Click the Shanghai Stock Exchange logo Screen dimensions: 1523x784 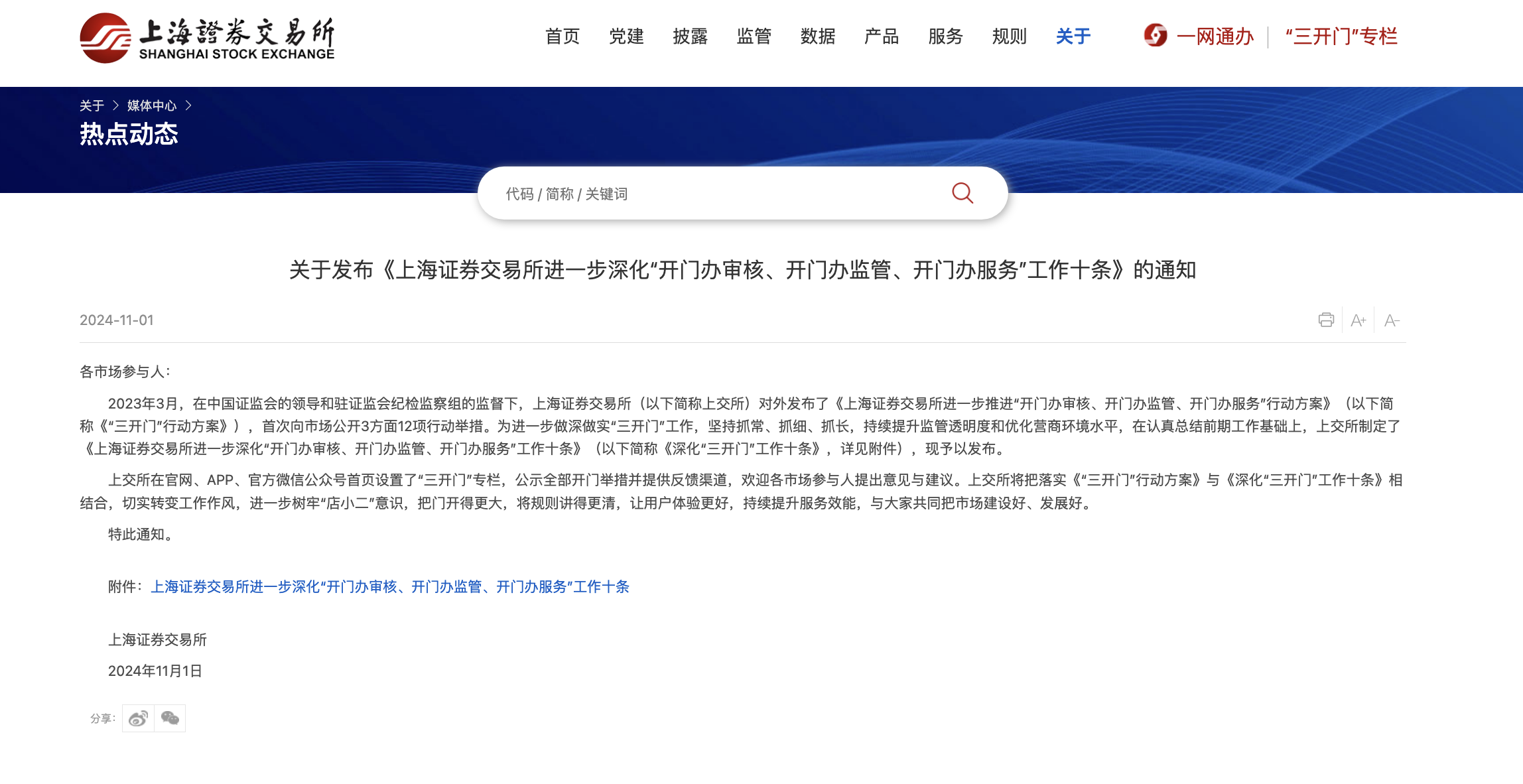207,38
